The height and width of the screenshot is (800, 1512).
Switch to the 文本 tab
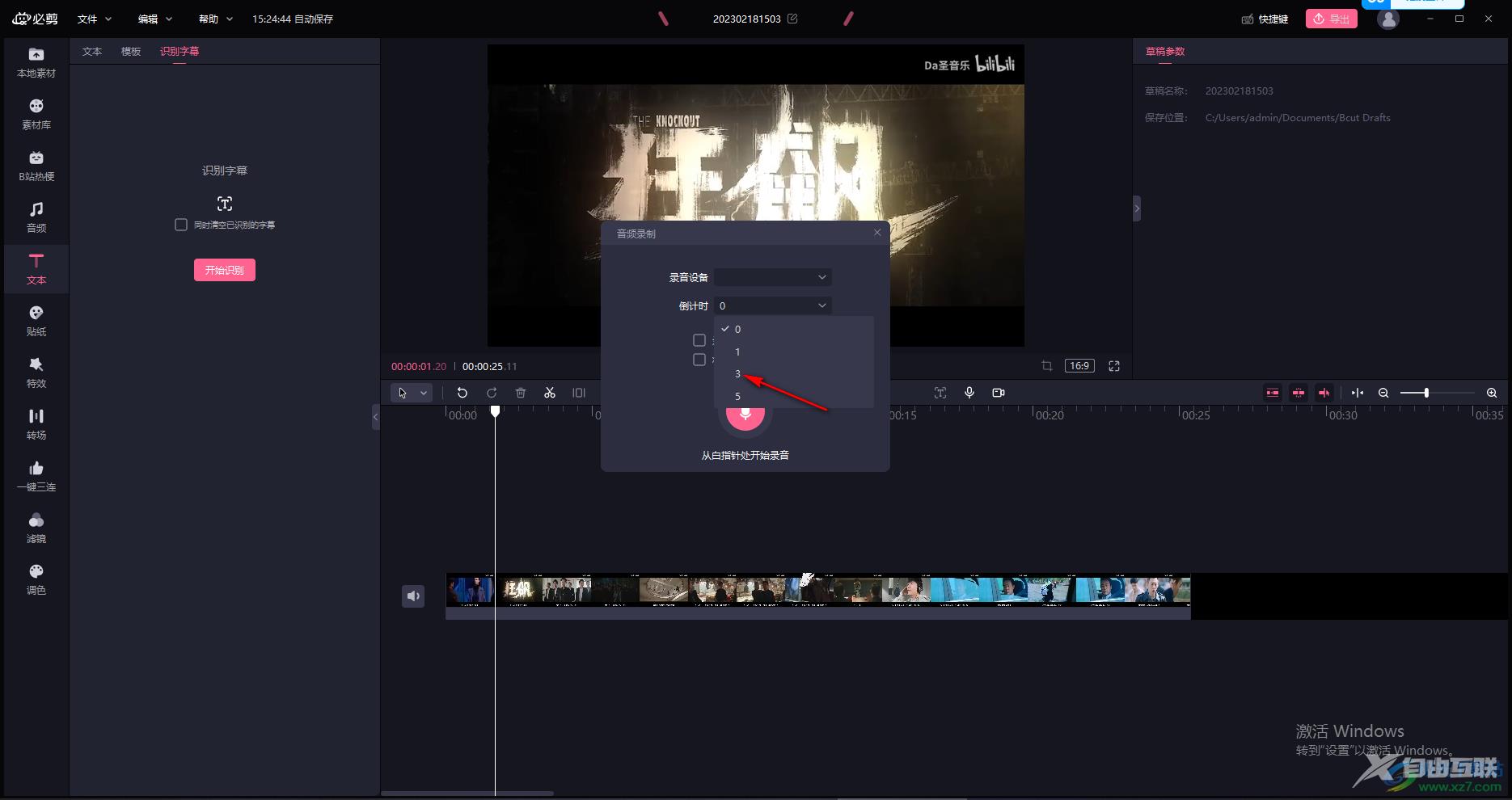click(x=92, y=51)
